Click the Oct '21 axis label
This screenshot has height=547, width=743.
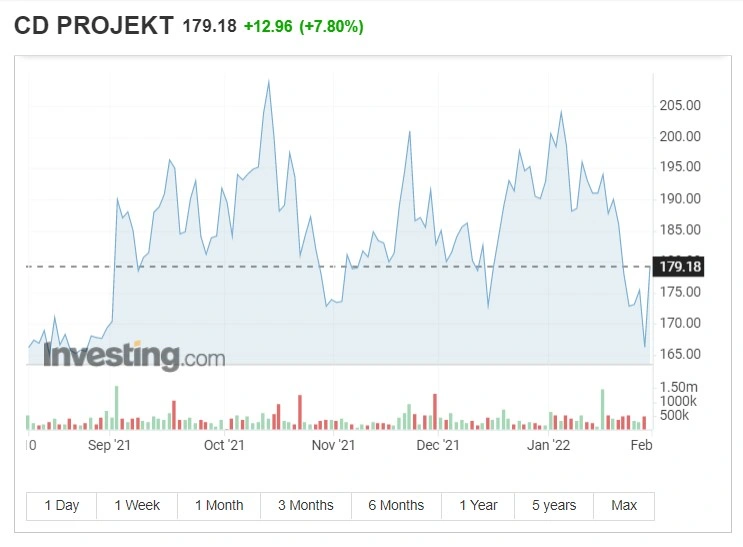224,445
